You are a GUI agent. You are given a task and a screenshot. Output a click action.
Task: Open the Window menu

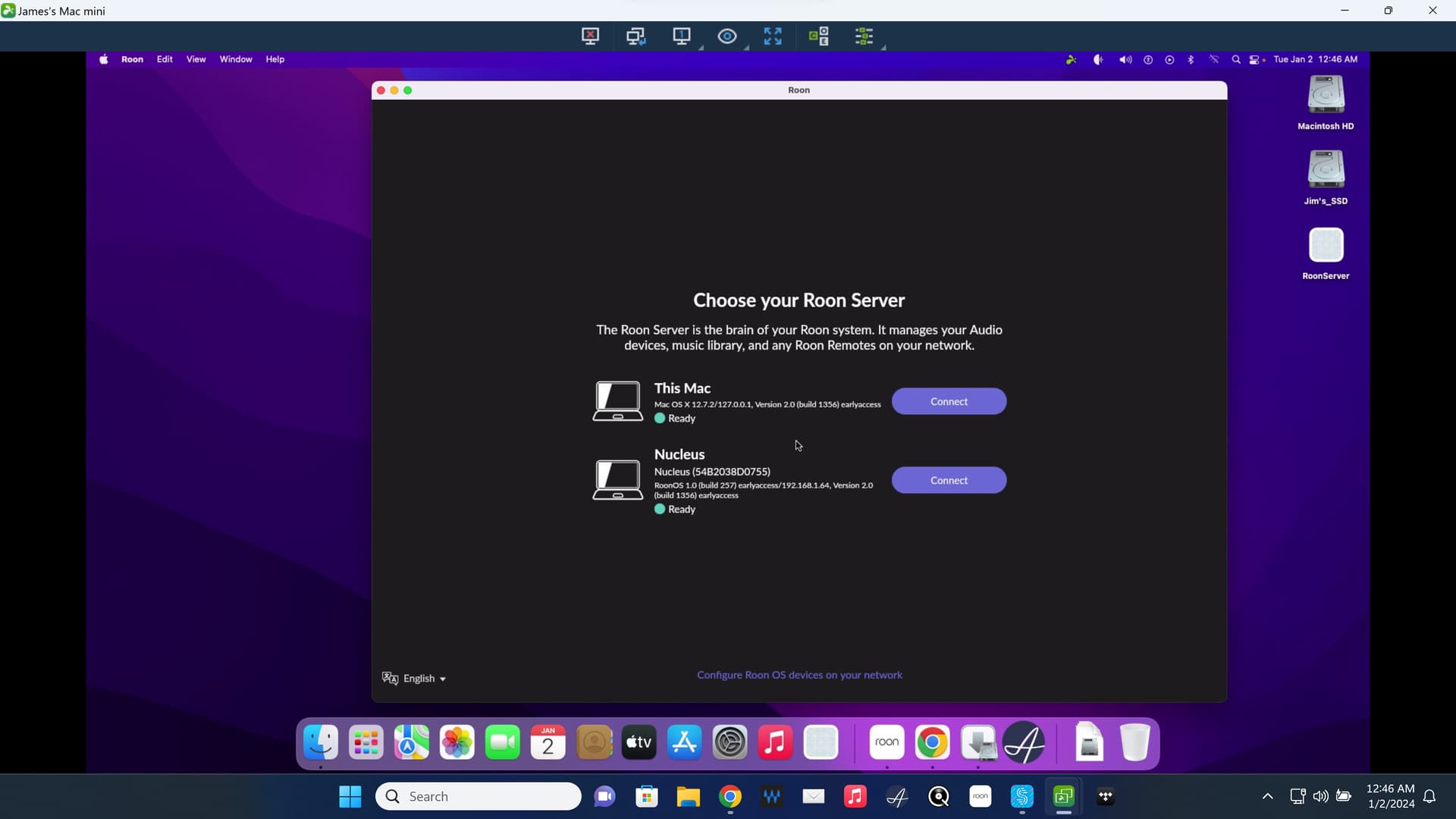tap(236, 59)
